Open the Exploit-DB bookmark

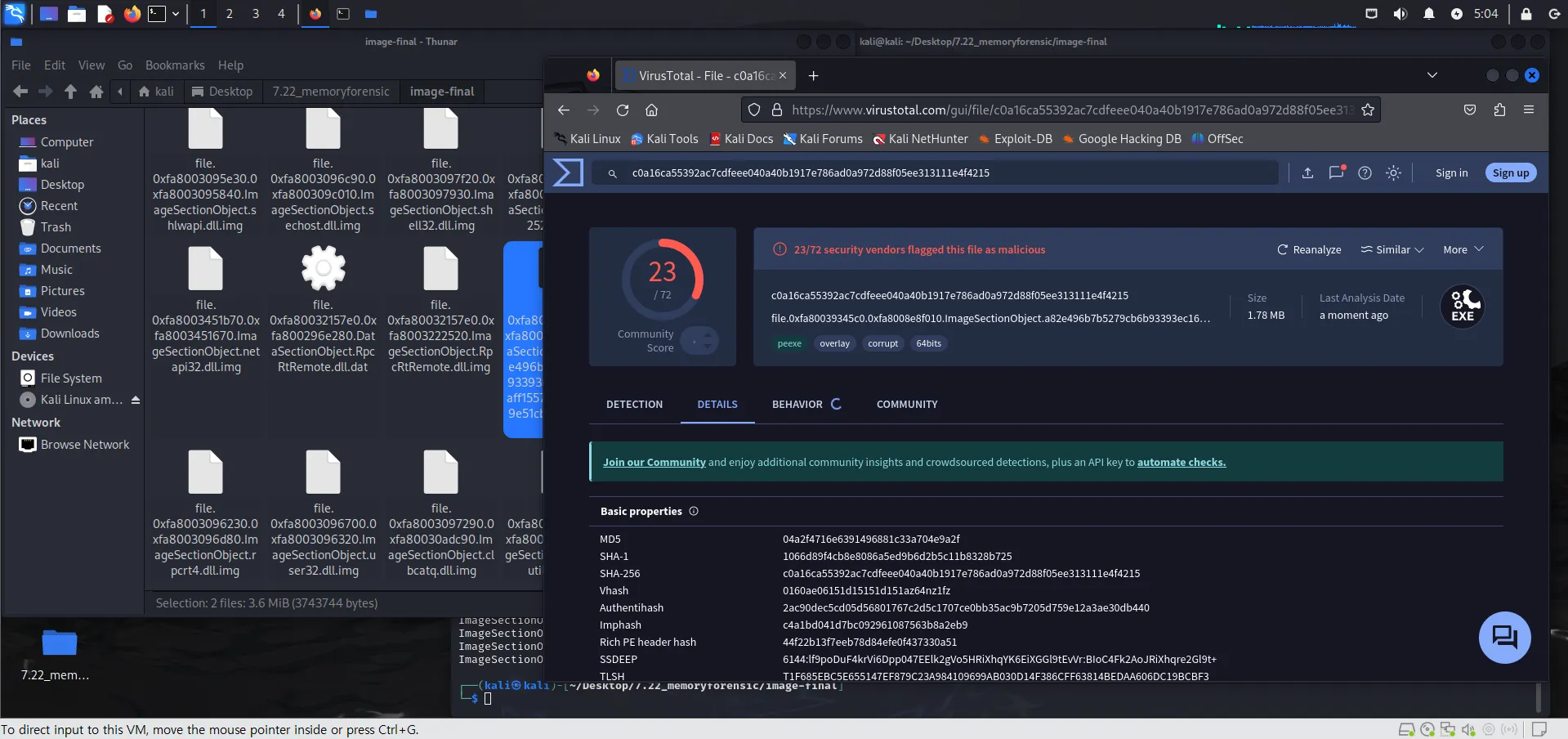1015,139
